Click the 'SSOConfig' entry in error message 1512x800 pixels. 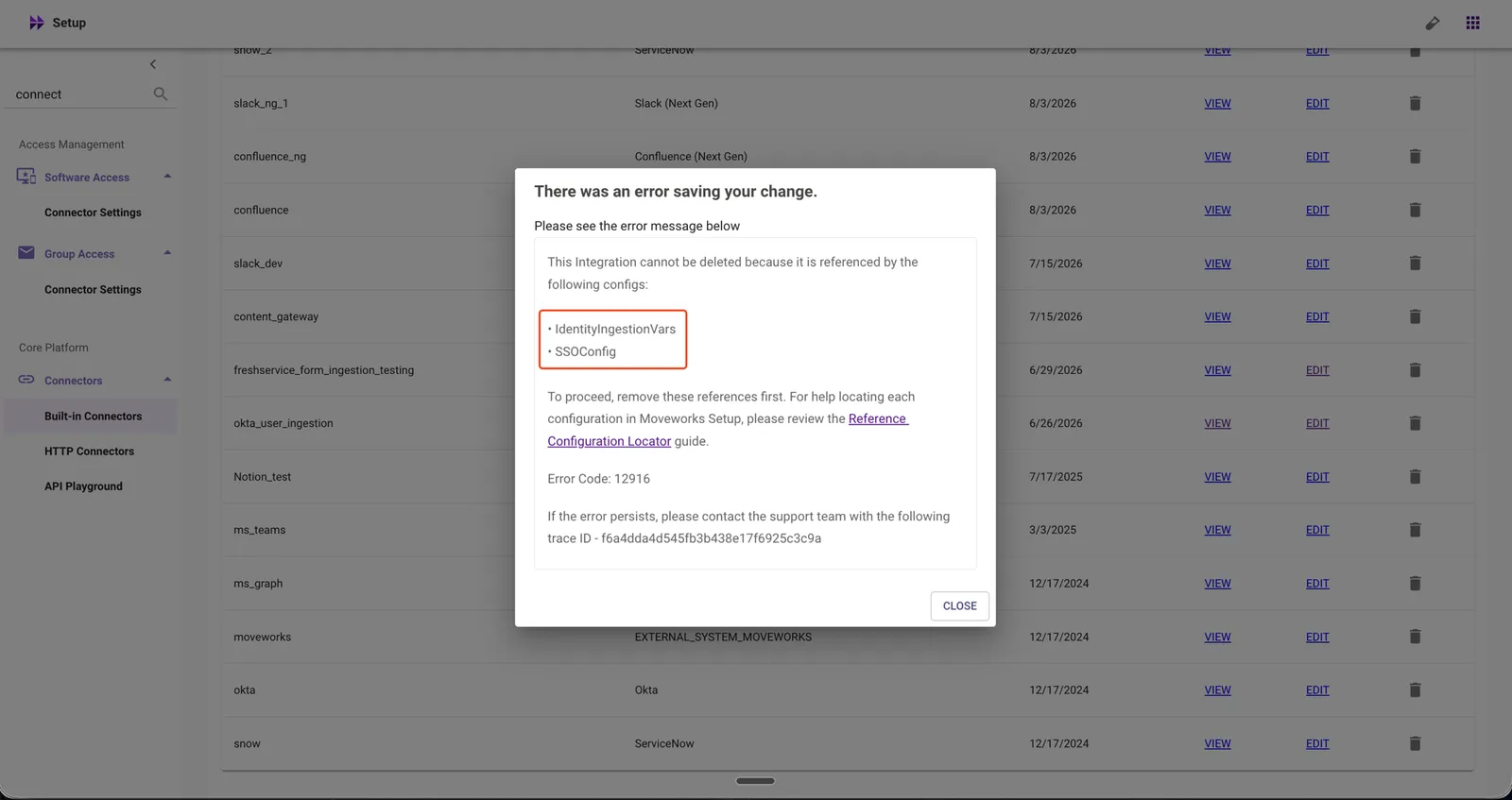[x=585, y=351]
